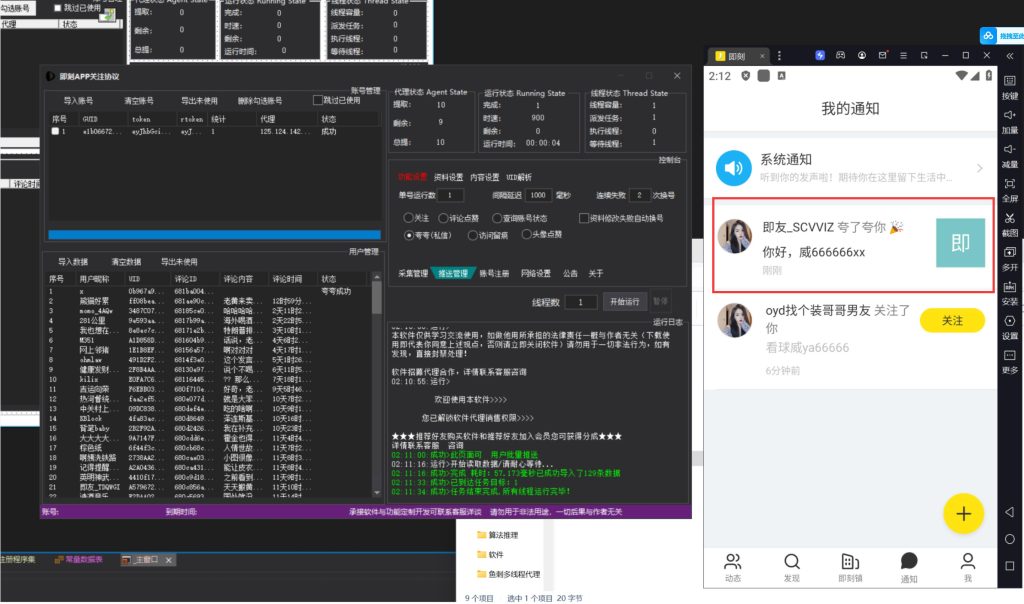Click yellow 关注 follow button
Screen dimensions: 1024x604
(952, 320)
